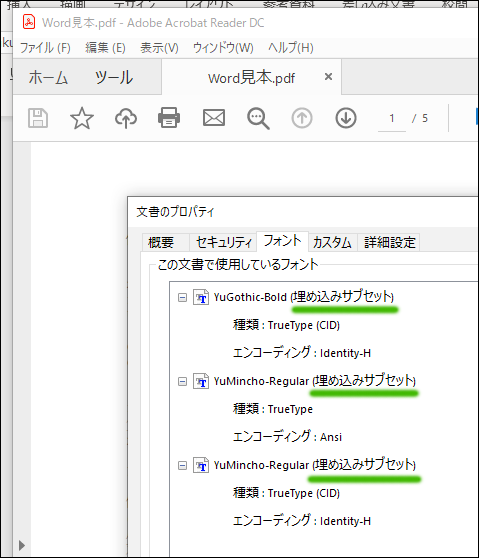The image size is (479, 558).
Task: Open the 表示(V) menu
Action: (159, 47)
